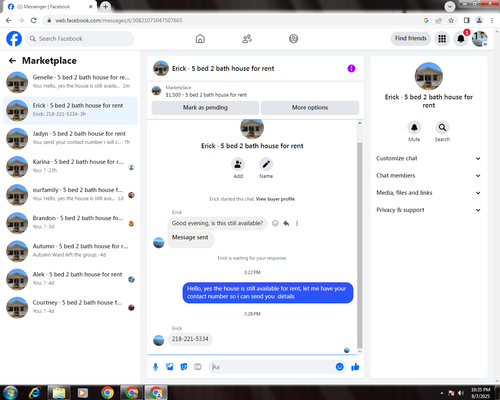The height and width of the screenshot is (400, 500).
Task: Expand Media, files and links section
Action: 429,193
